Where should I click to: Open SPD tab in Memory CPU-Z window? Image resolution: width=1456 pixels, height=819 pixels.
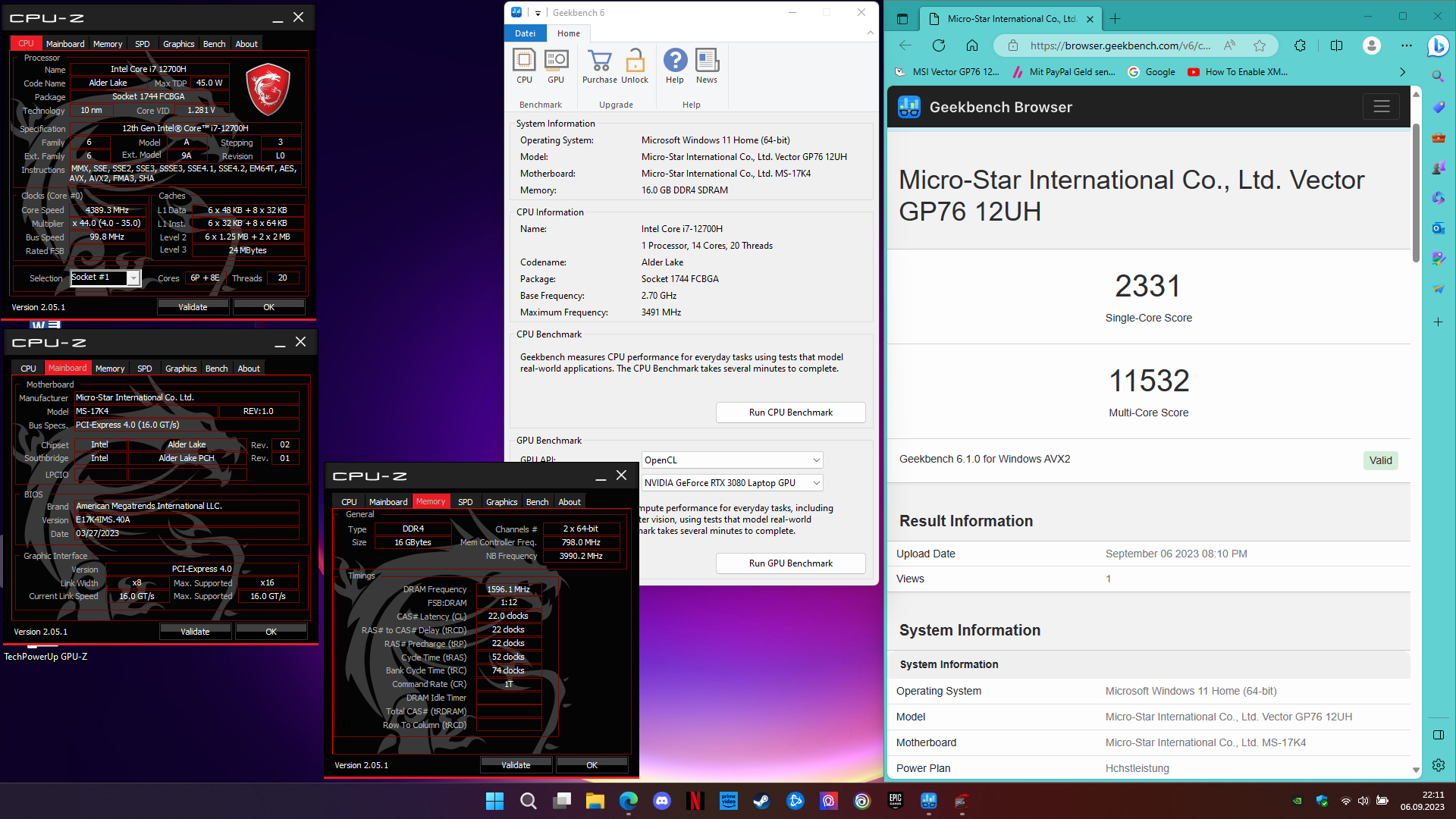465,502
